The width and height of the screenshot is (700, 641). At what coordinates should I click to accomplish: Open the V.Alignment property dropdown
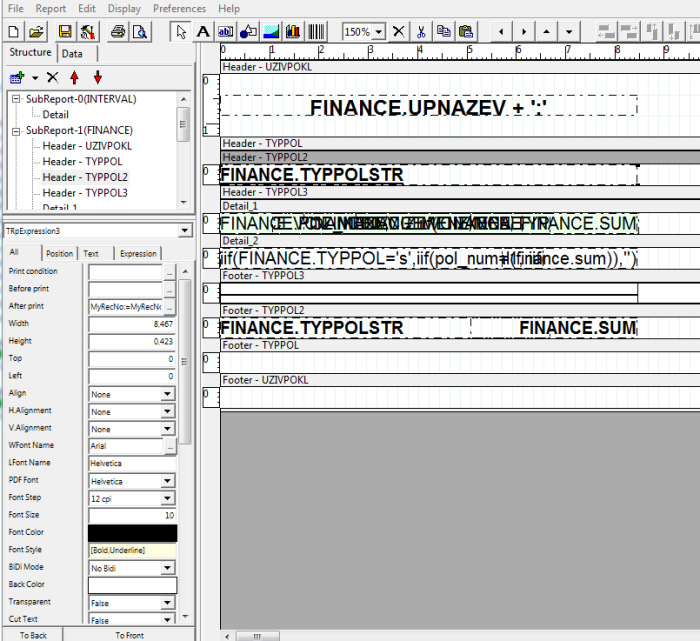pyautogui.click(x=167, y=429)
